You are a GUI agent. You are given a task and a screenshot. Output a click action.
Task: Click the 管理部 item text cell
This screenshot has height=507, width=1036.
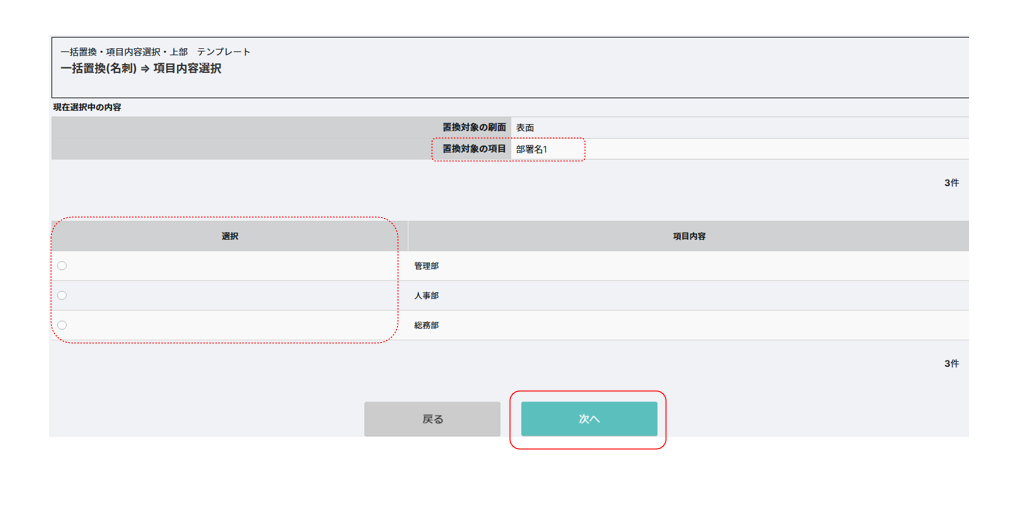[x=688, y=266]
